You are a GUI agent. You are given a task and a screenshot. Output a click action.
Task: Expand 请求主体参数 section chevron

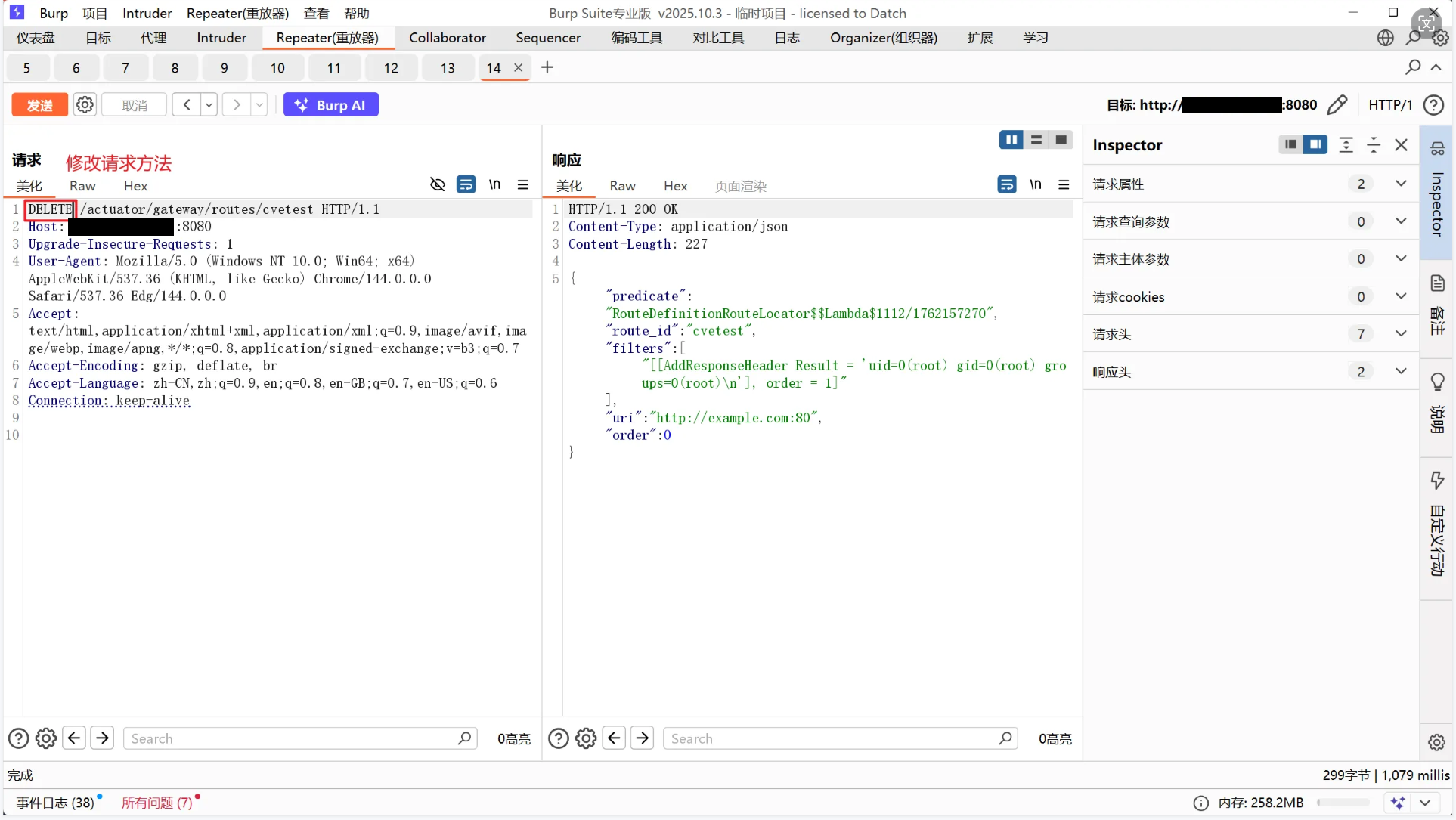[1401, 258]
